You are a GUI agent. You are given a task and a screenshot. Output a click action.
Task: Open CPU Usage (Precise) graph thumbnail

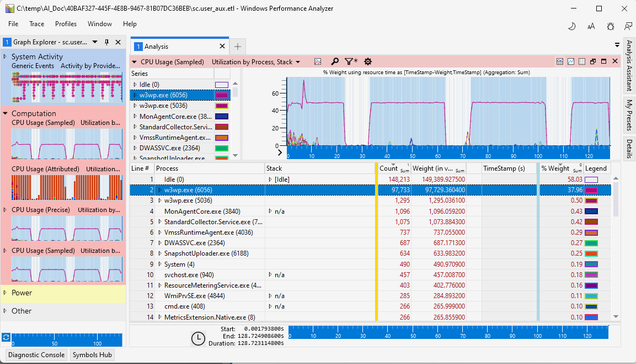(x=67, y=228)
